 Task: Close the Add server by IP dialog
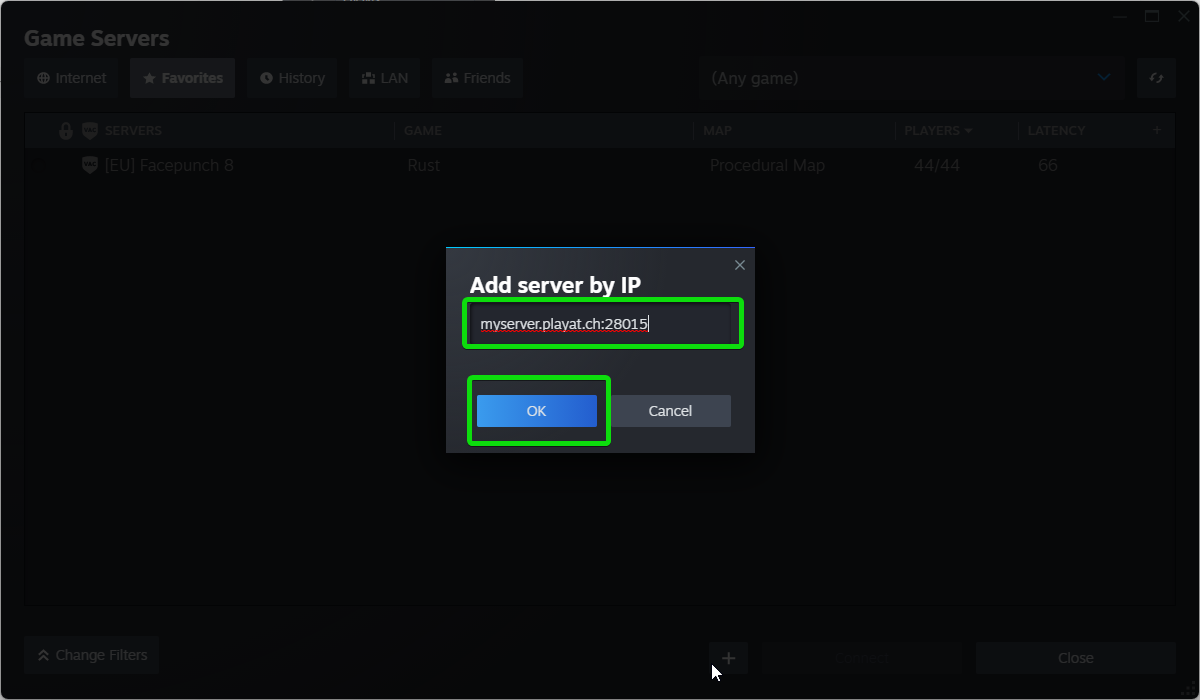(740, 265)
